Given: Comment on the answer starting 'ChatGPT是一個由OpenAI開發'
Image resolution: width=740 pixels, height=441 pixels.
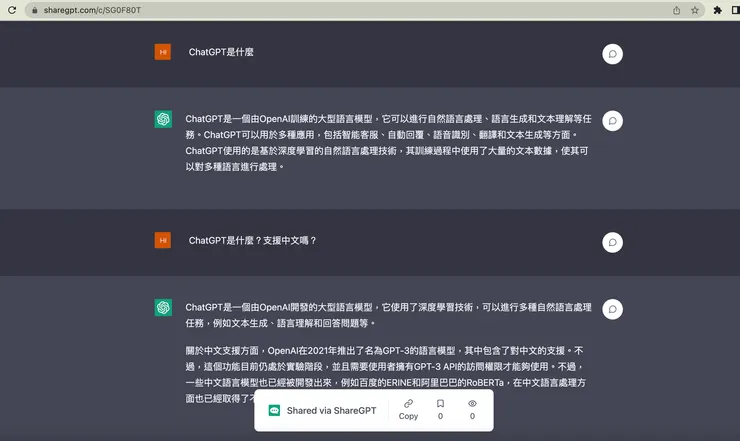Looking at the screenshot, I should [613, 309].
